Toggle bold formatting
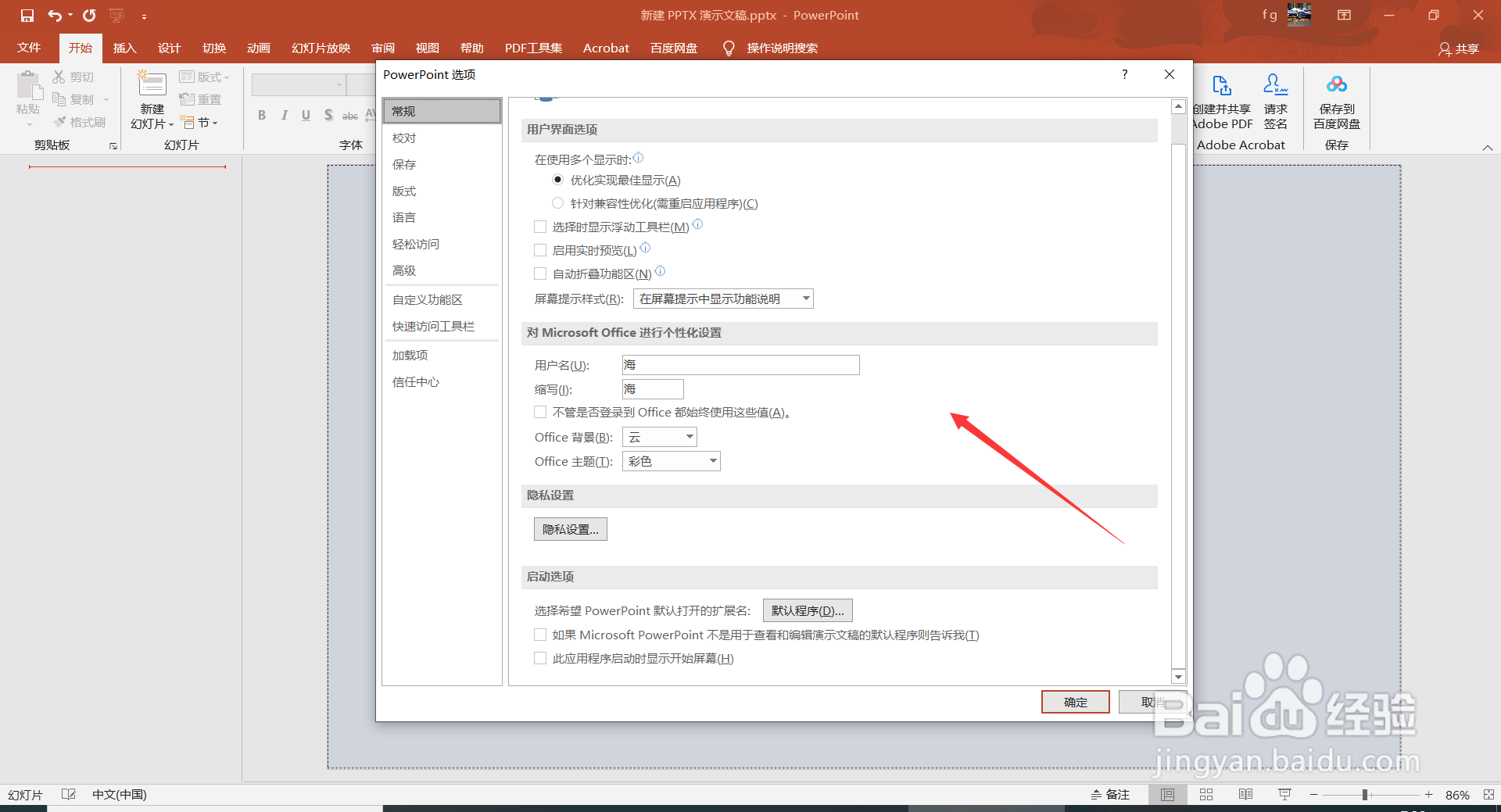The width and height of the screenshot is (1501, 812). coord(262,115)
